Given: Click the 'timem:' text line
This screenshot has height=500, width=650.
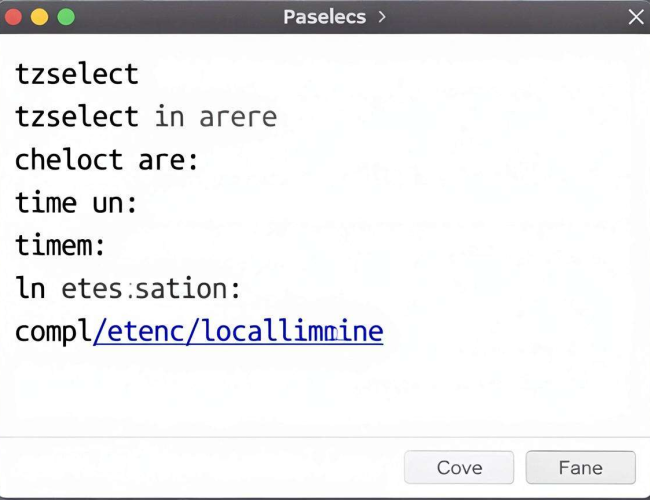Looking at the screenshot, I should (60, 245).
